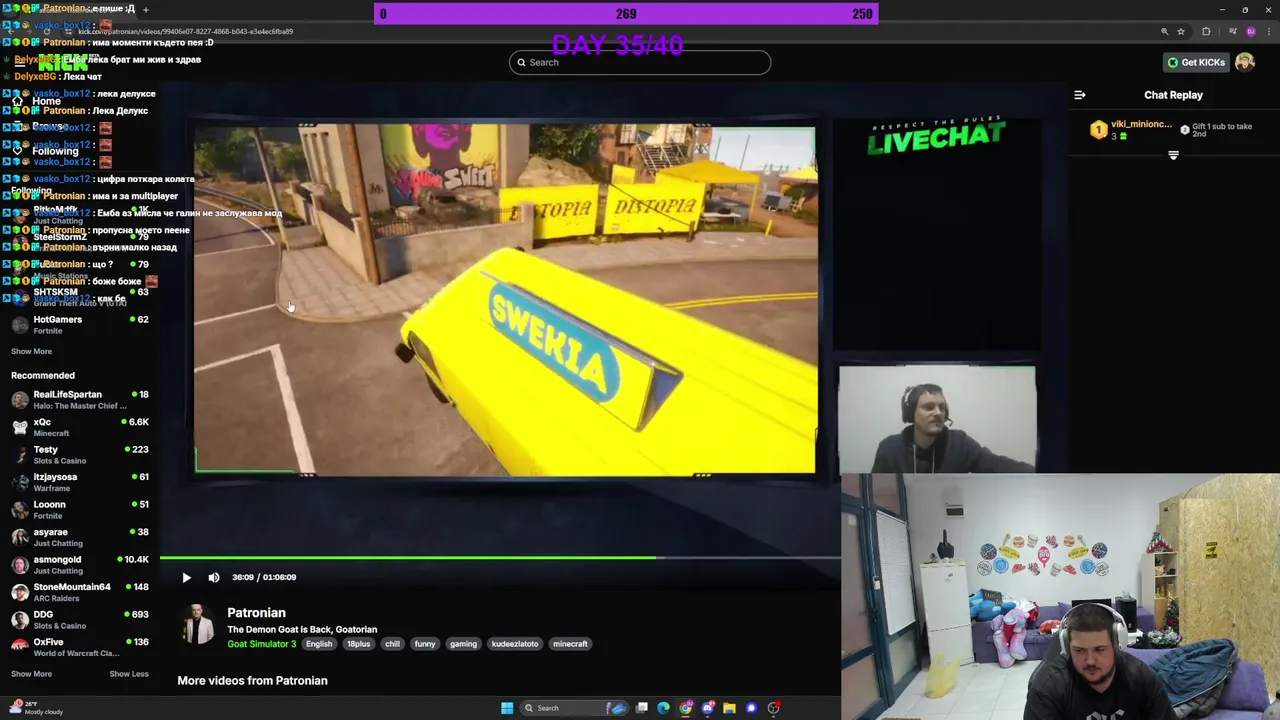This screenshot has height=720, width=1280.
Task: Zoom using browser magnifier icon
Action: point(1165,32)
